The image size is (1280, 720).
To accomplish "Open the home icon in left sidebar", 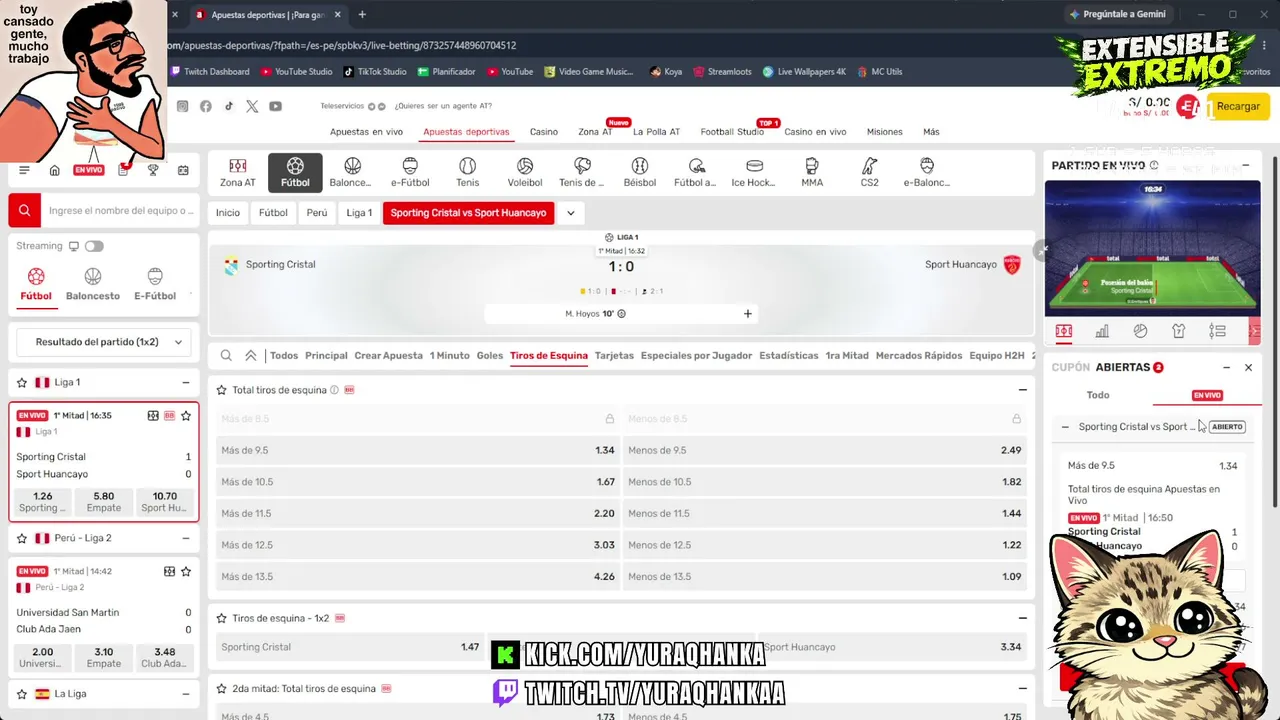I will pos(55,170).
